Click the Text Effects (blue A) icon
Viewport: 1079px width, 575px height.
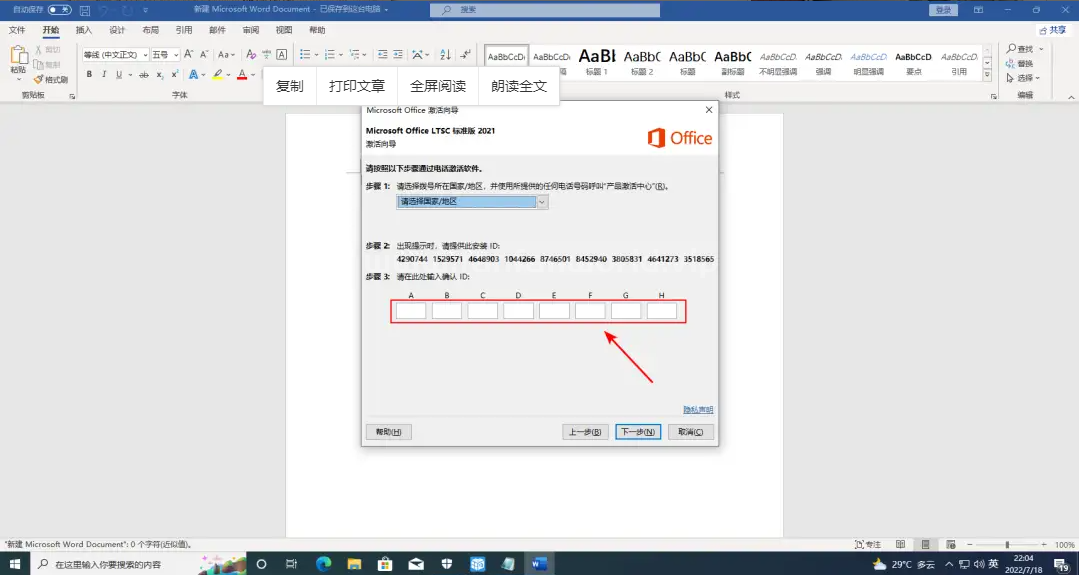click(193, 74)
